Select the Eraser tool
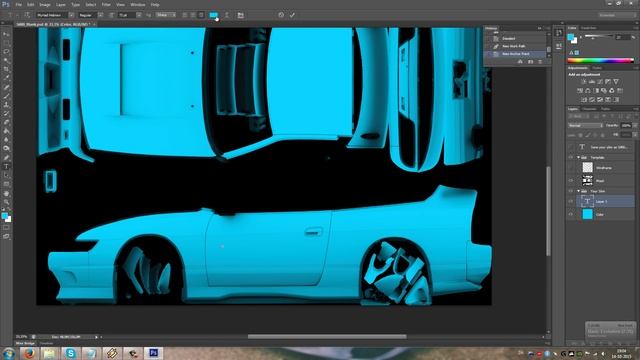Screen dimensions: 640x360 click(x=6, y=122)
